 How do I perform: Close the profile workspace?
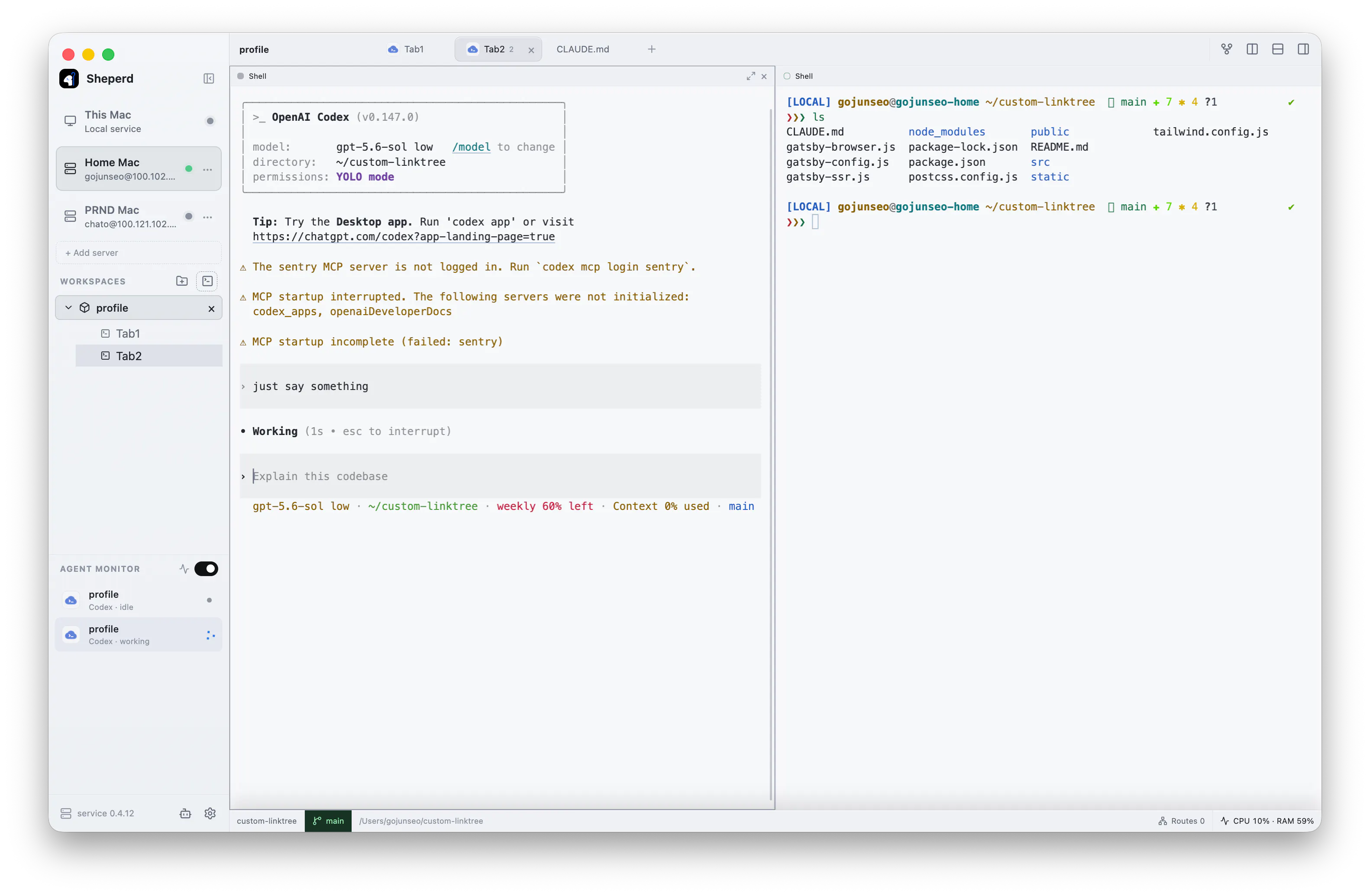[211, 309]
